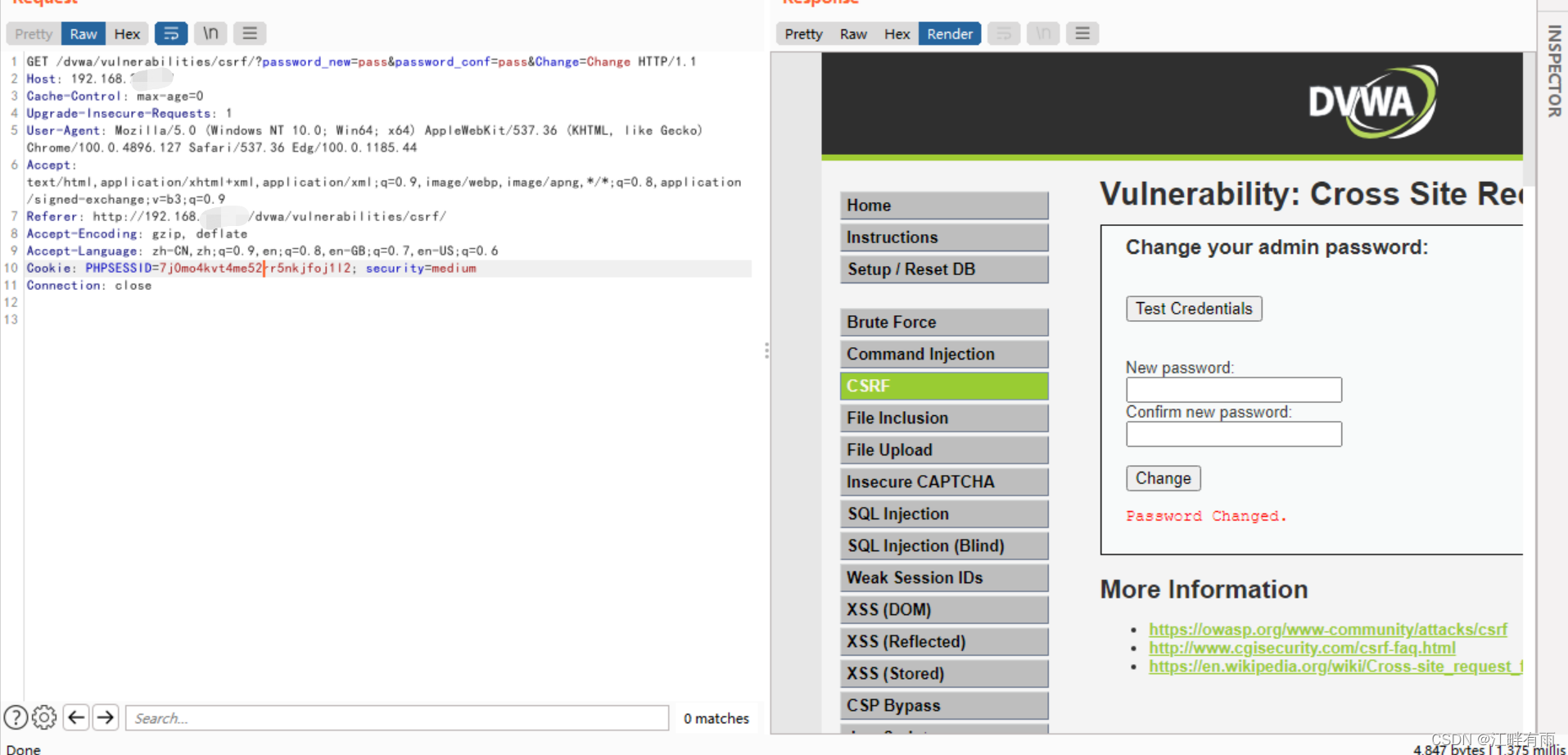Open Request pane hamburger menu

[x=250, y=34]
